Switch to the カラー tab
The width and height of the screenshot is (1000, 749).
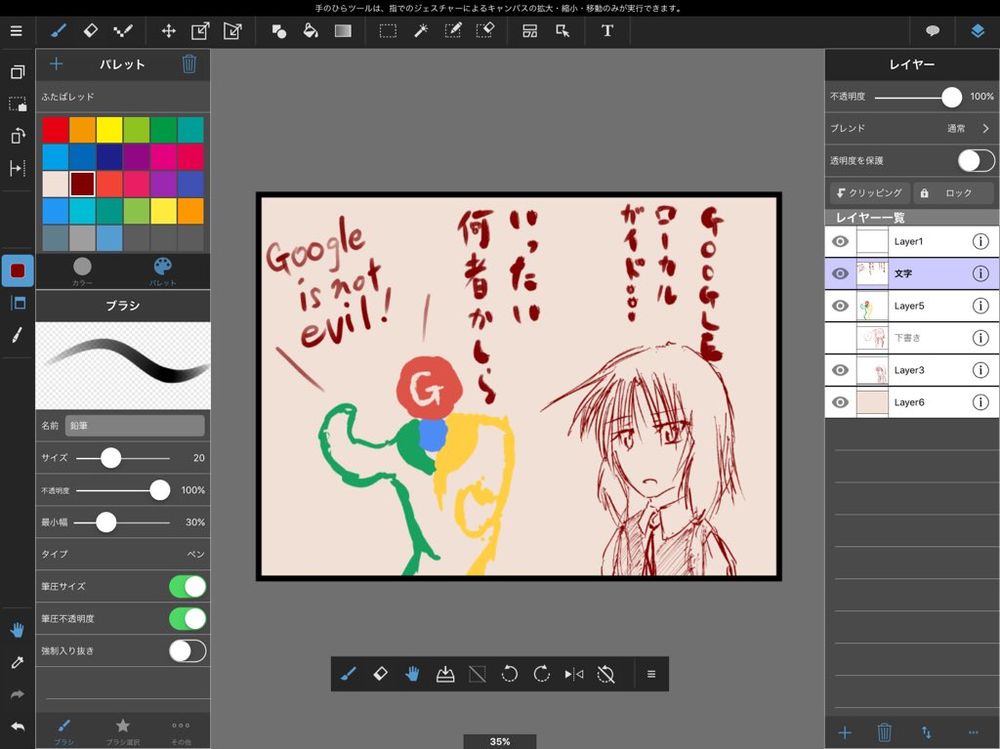point(82,270)
